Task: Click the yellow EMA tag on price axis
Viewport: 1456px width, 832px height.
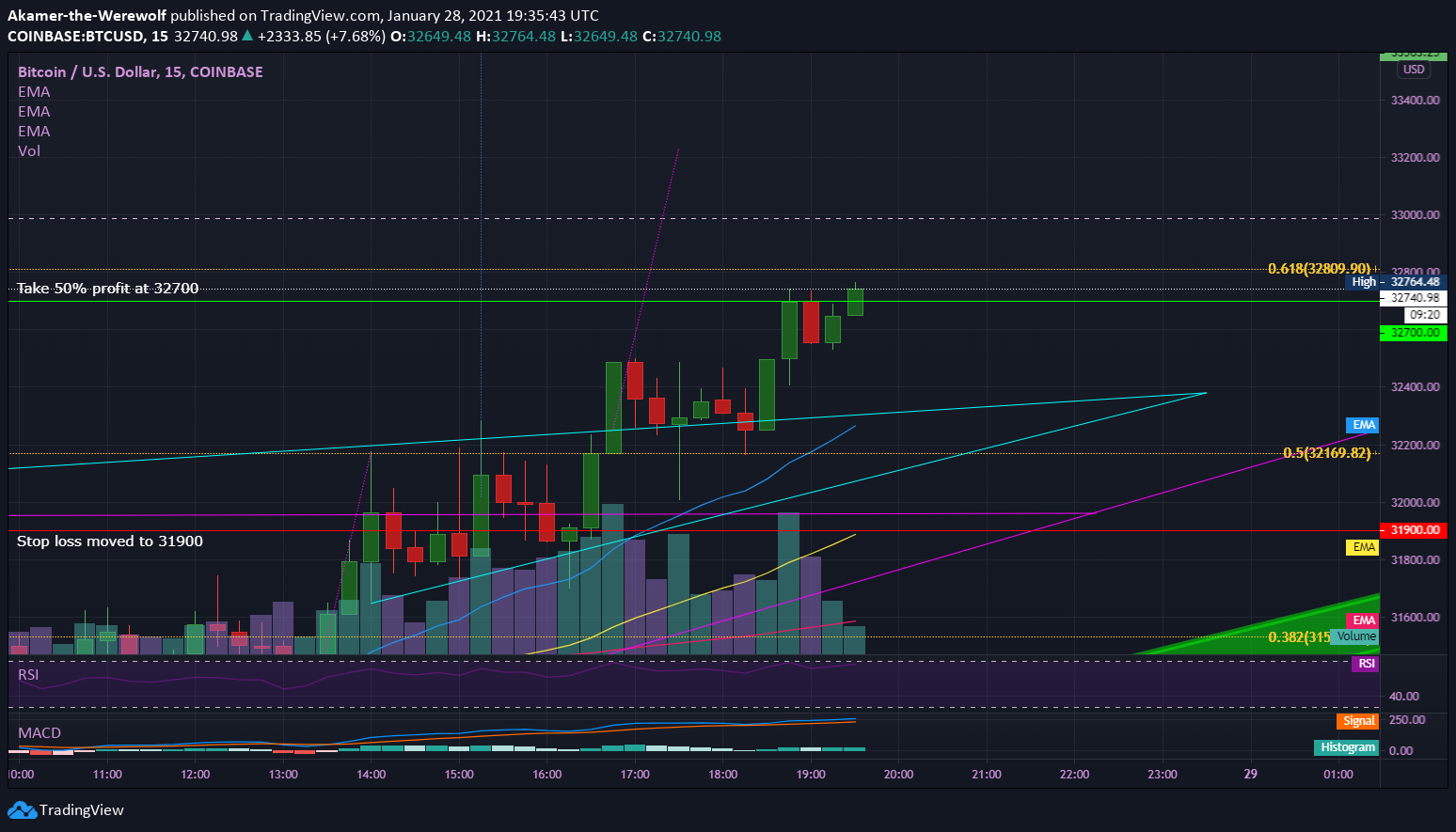Action: click(1363, 547)
